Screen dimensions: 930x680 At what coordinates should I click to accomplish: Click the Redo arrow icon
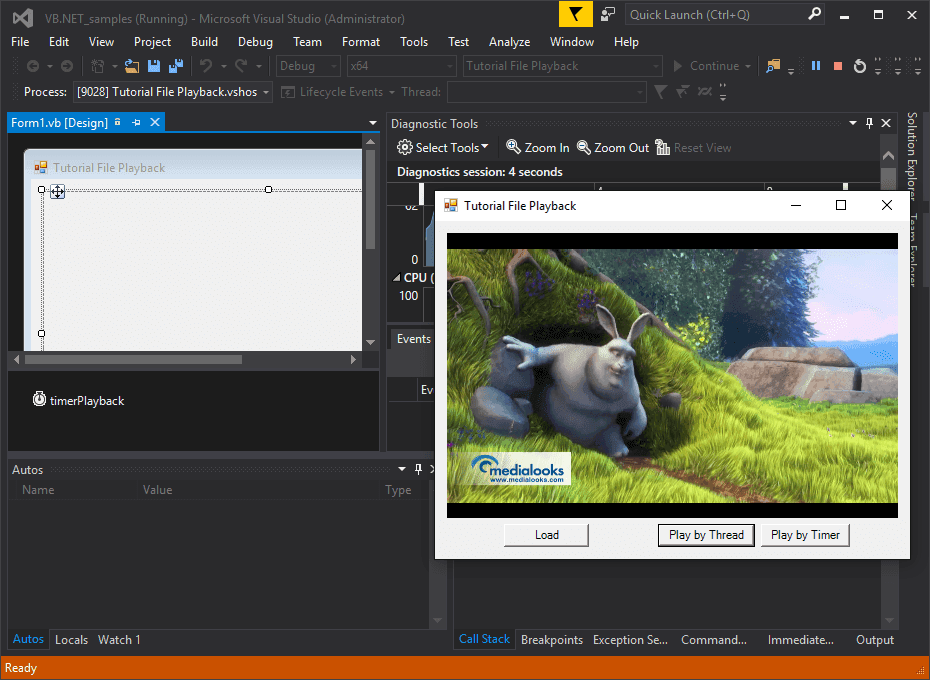pos(241,66)
